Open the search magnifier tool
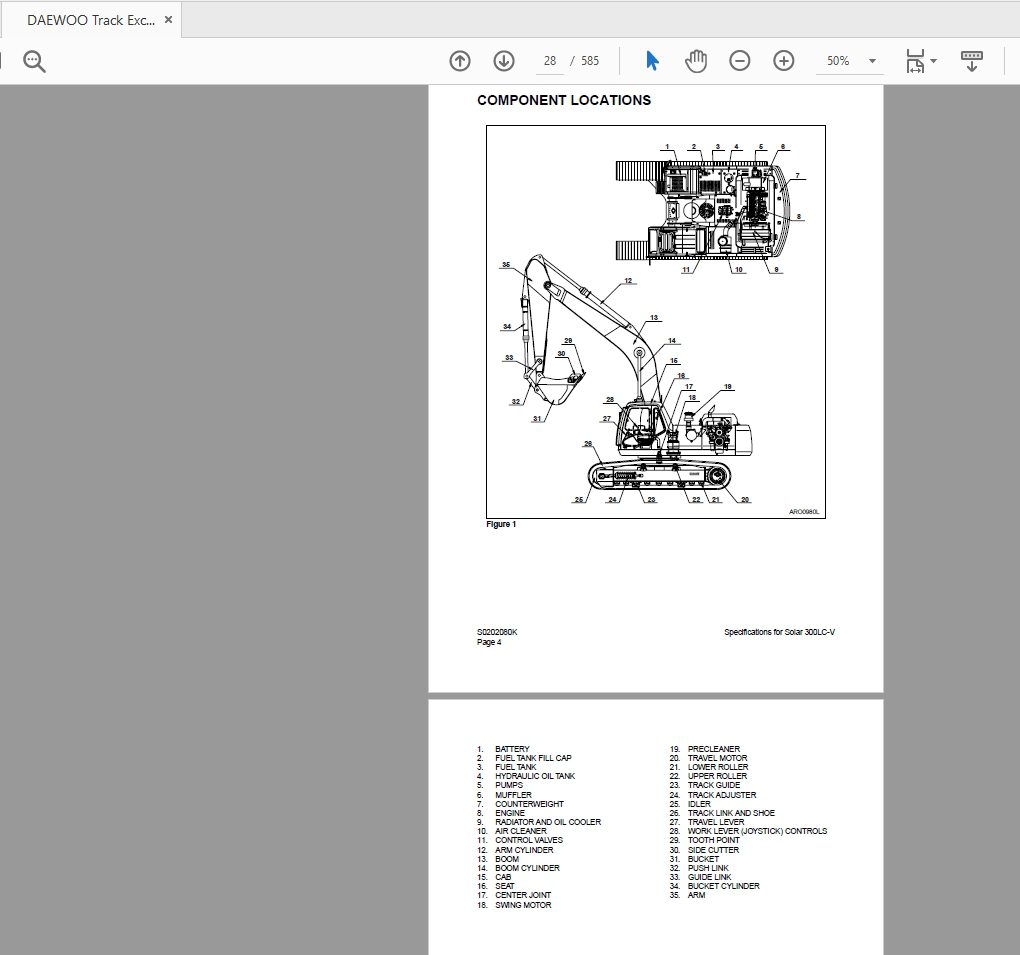Viewport: 1020px width, 955px height. click(34, 61)
